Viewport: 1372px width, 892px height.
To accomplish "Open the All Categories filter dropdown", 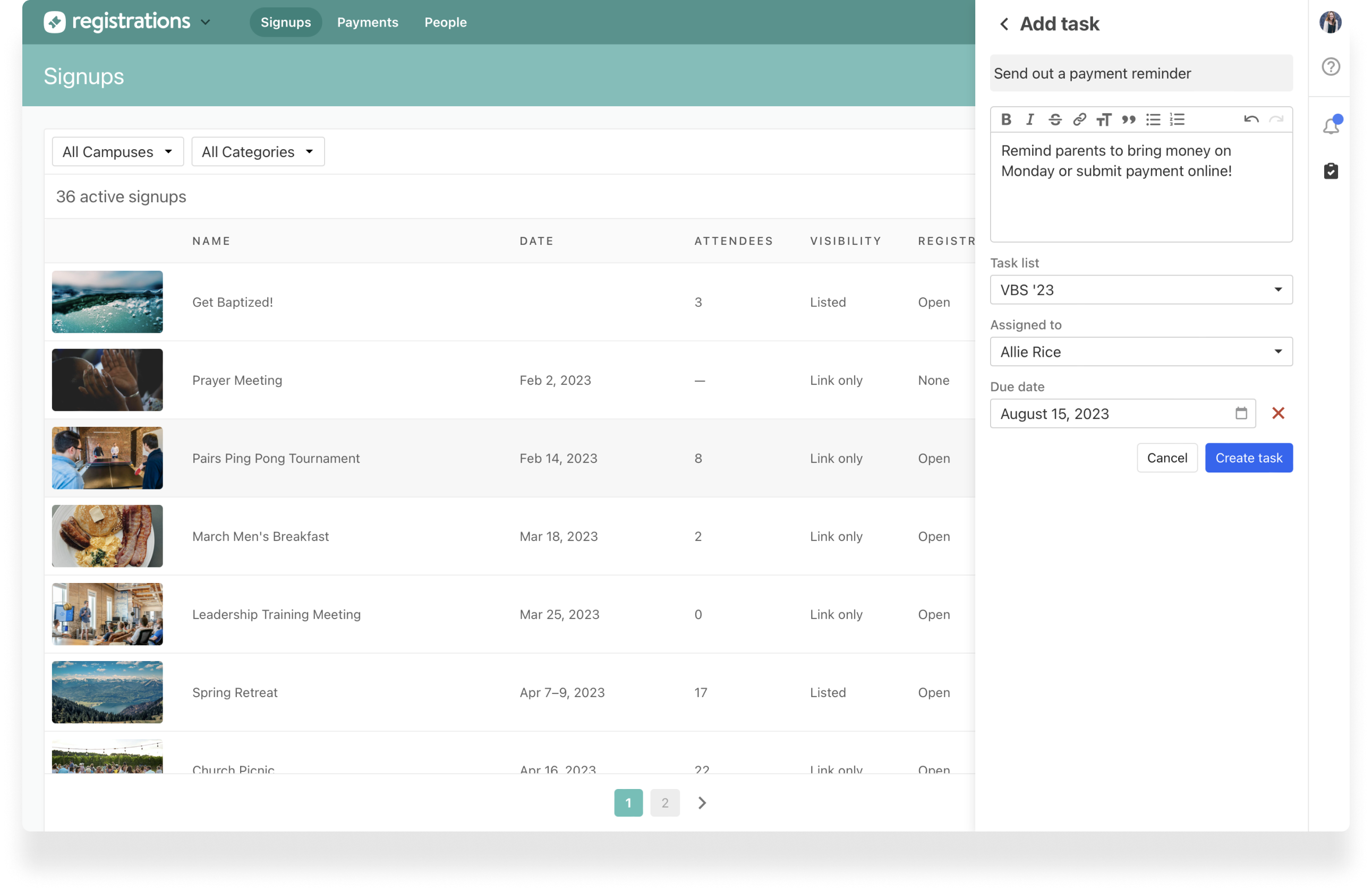I will [257, 151].
